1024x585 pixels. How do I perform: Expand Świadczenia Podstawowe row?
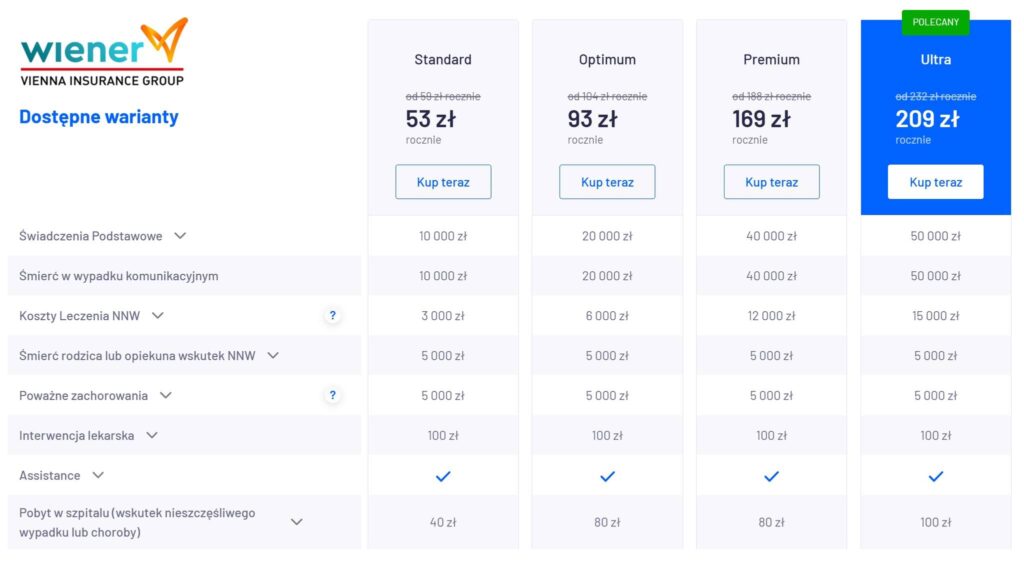pos(180,236)
